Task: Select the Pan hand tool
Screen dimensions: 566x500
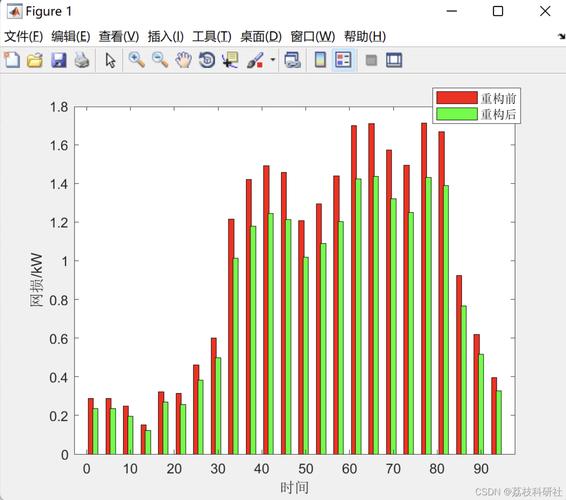Action: tap(183, 60)
